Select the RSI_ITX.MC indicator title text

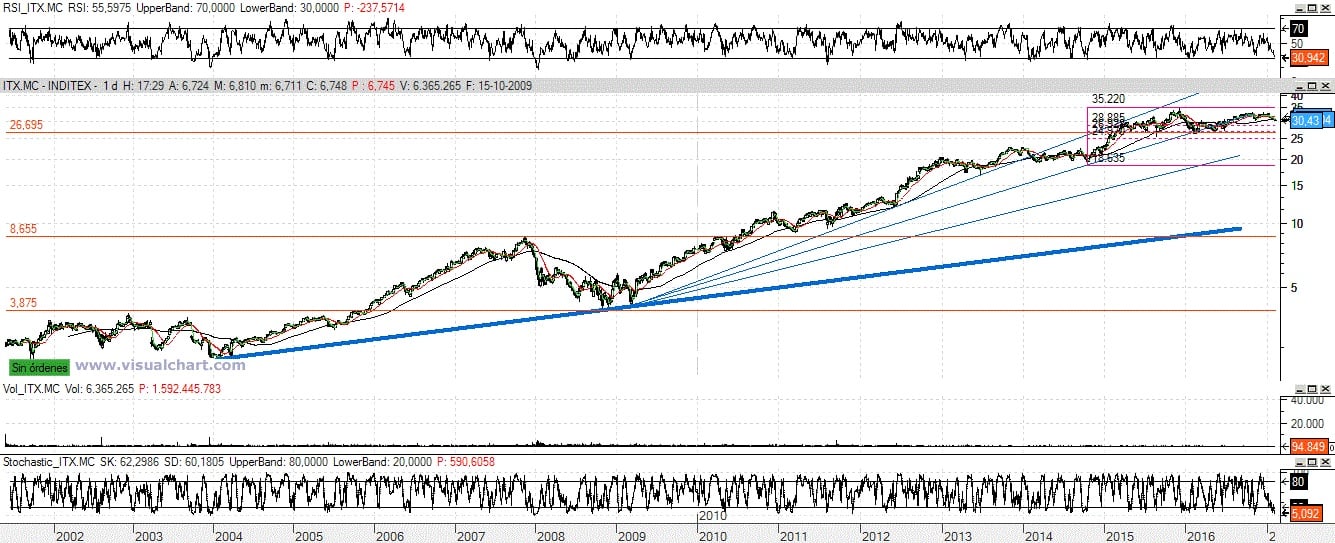pyautogui.click(x=32, y=8)
